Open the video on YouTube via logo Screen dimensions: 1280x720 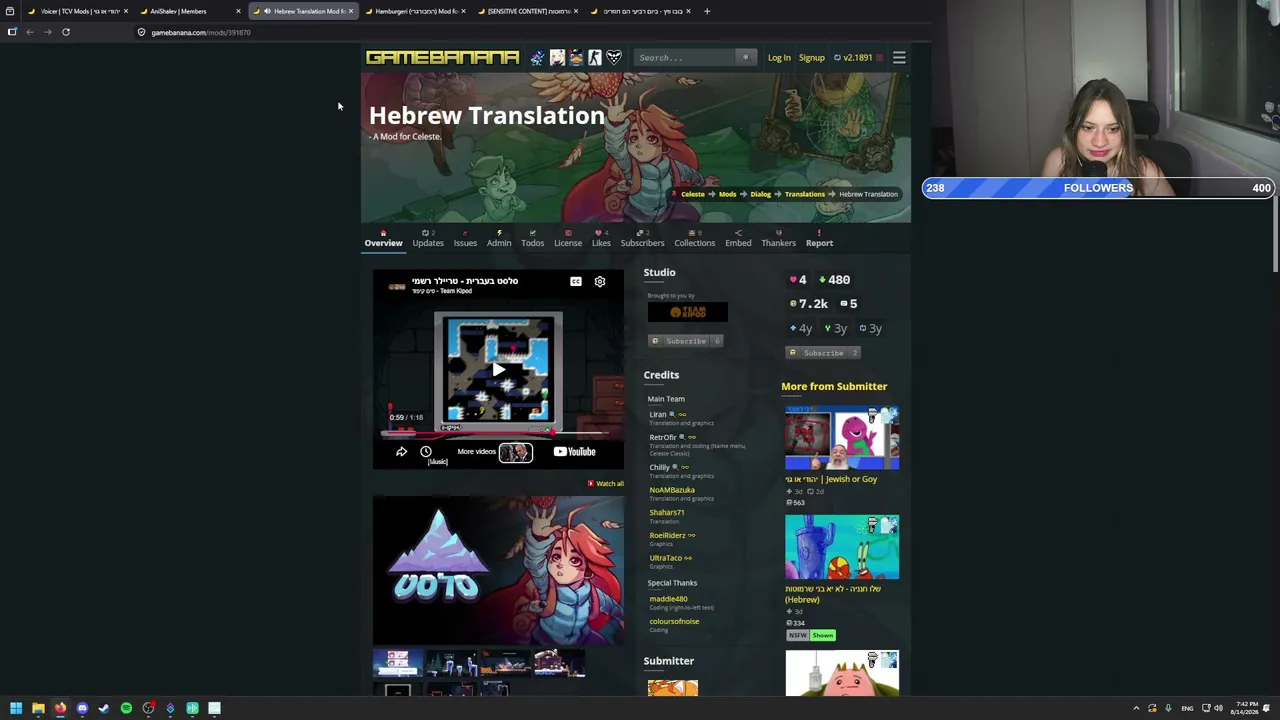[575, 452]
